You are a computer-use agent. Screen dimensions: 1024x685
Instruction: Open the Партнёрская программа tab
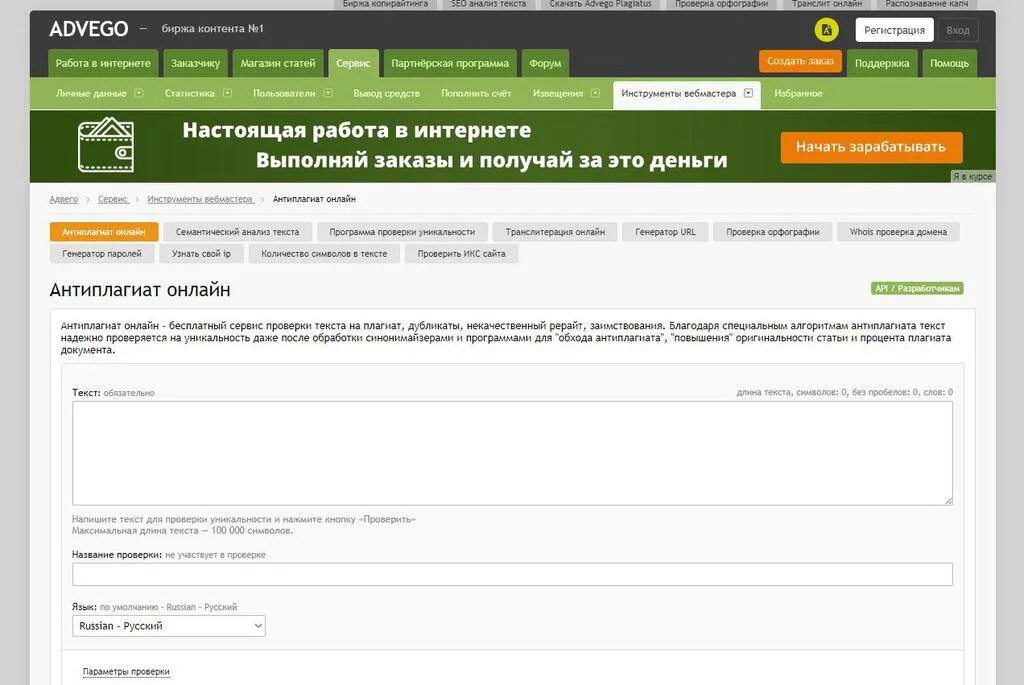click(x=450, y=63)
